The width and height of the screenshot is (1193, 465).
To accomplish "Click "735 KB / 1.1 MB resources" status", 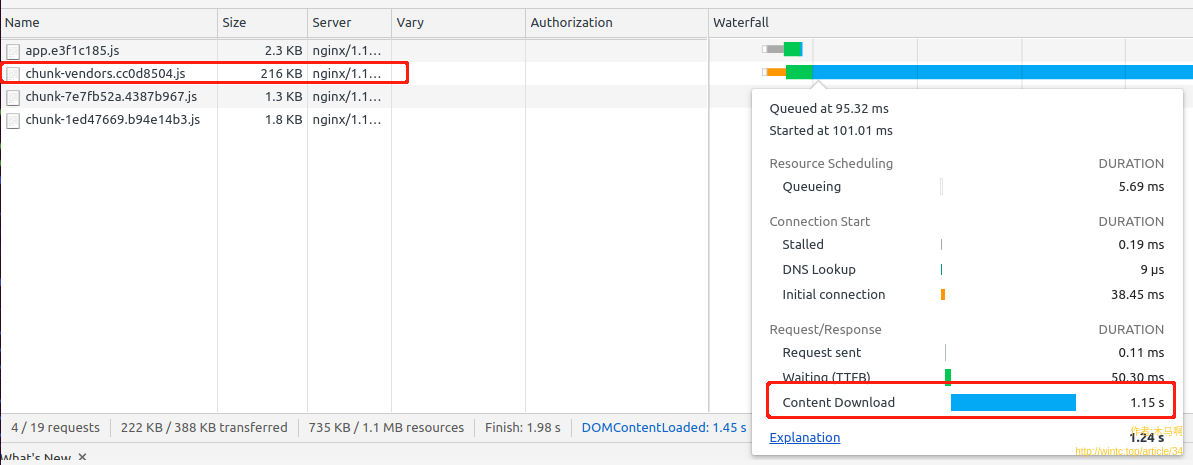I will click(x=386, y=428).
